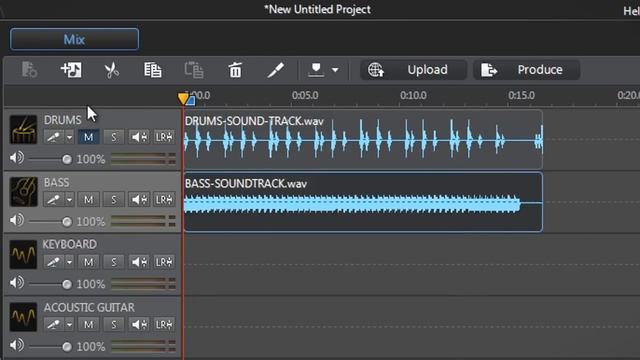Image resolution: width=640 pixels, height=360 pixels.
Task: Click the DRUMS track drum icon
Action: (23, 129)
